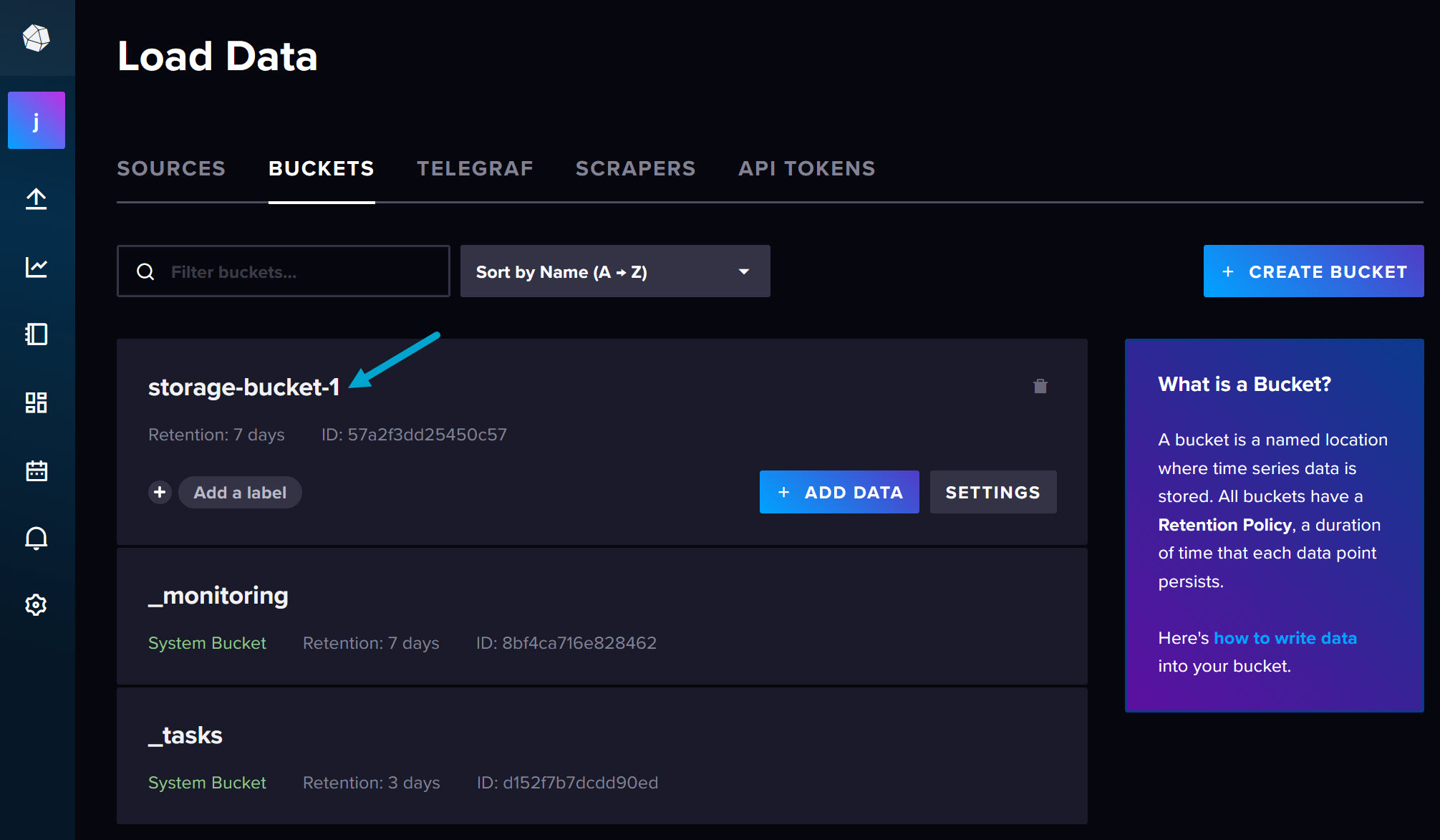Click the Create Bucket button
Screen dimensions: 1440x840
coord(1313,271)
